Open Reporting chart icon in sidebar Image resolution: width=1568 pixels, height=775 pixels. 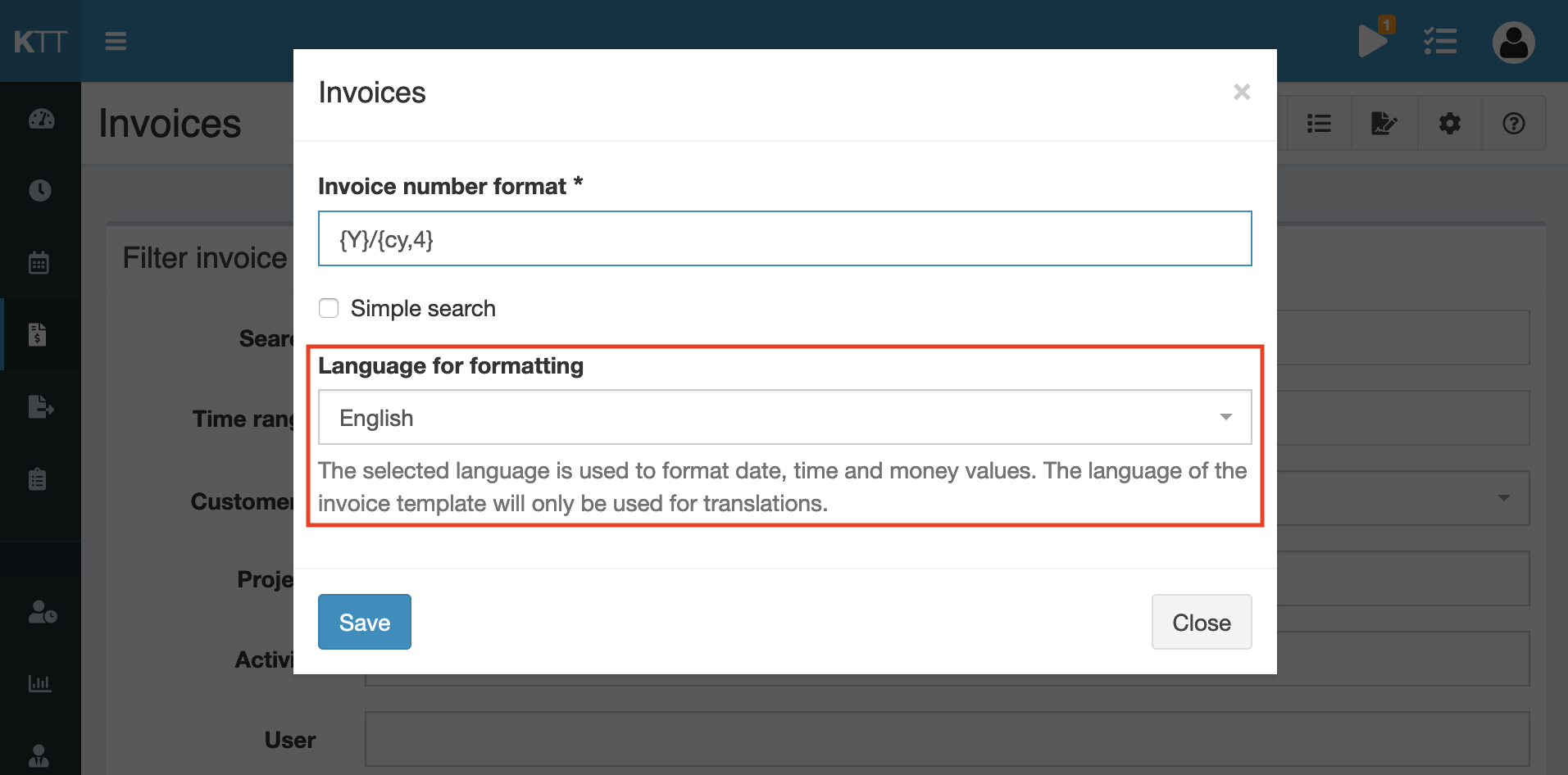(39, 683)
